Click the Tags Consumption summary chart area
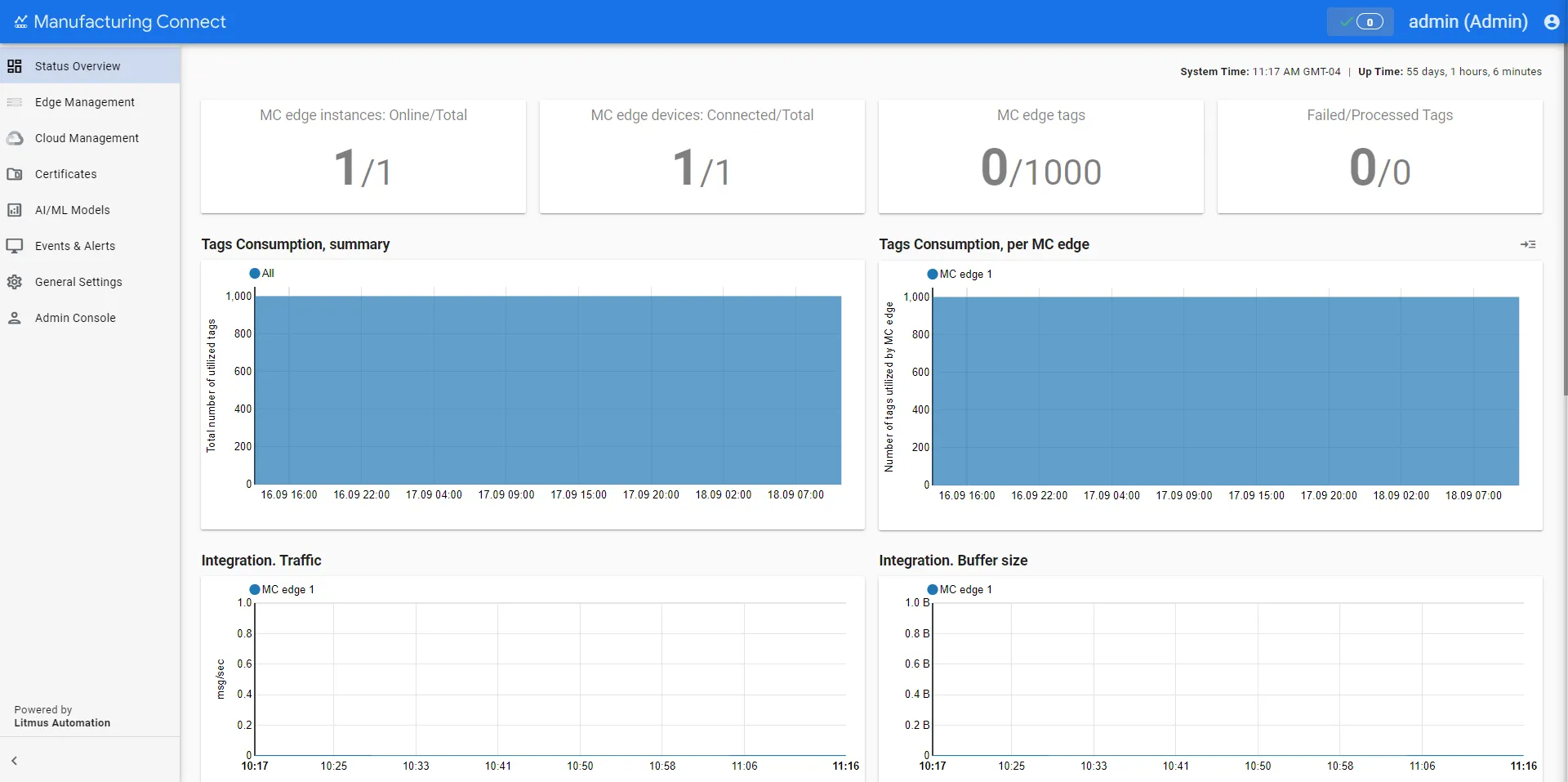The image size is (1568, 782). [548, 391]
